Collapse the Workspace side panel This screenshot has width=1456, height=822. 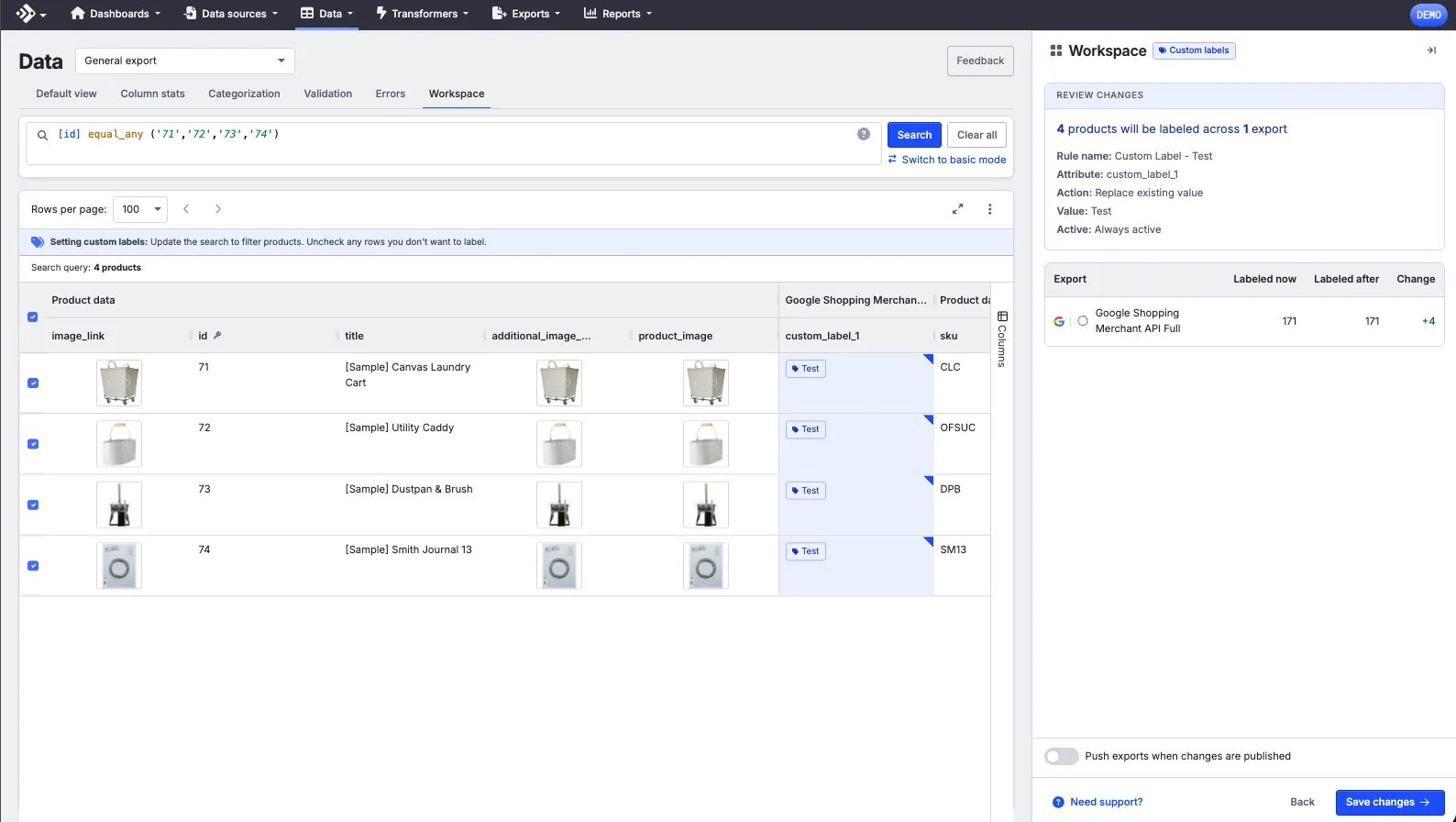tap(1430, 50)
